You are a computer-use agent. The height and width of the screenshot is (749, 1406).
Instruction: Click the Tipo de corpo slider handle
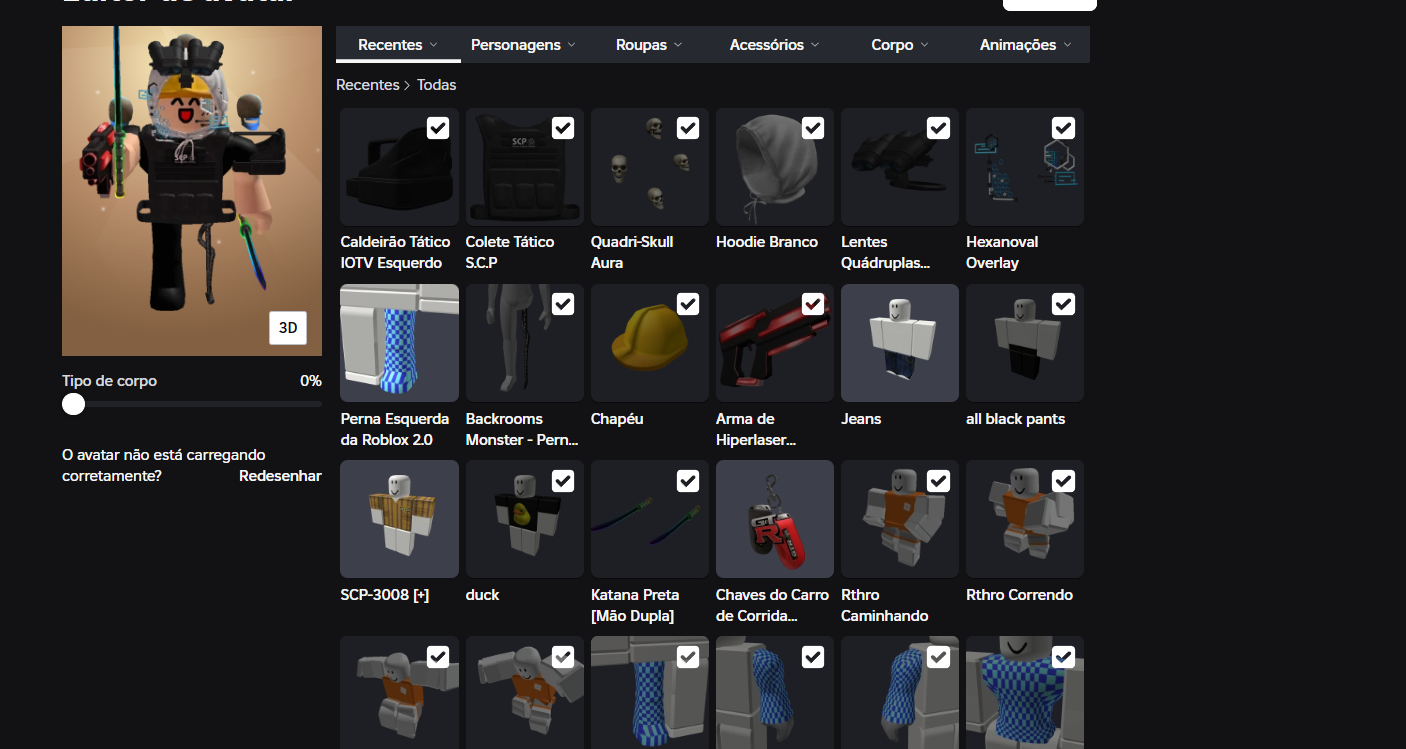pos(73,404)
